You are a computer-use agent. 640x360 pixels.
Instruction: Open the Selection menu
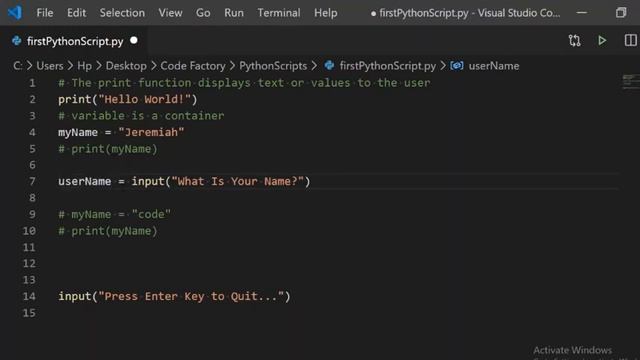pos(122,13)
